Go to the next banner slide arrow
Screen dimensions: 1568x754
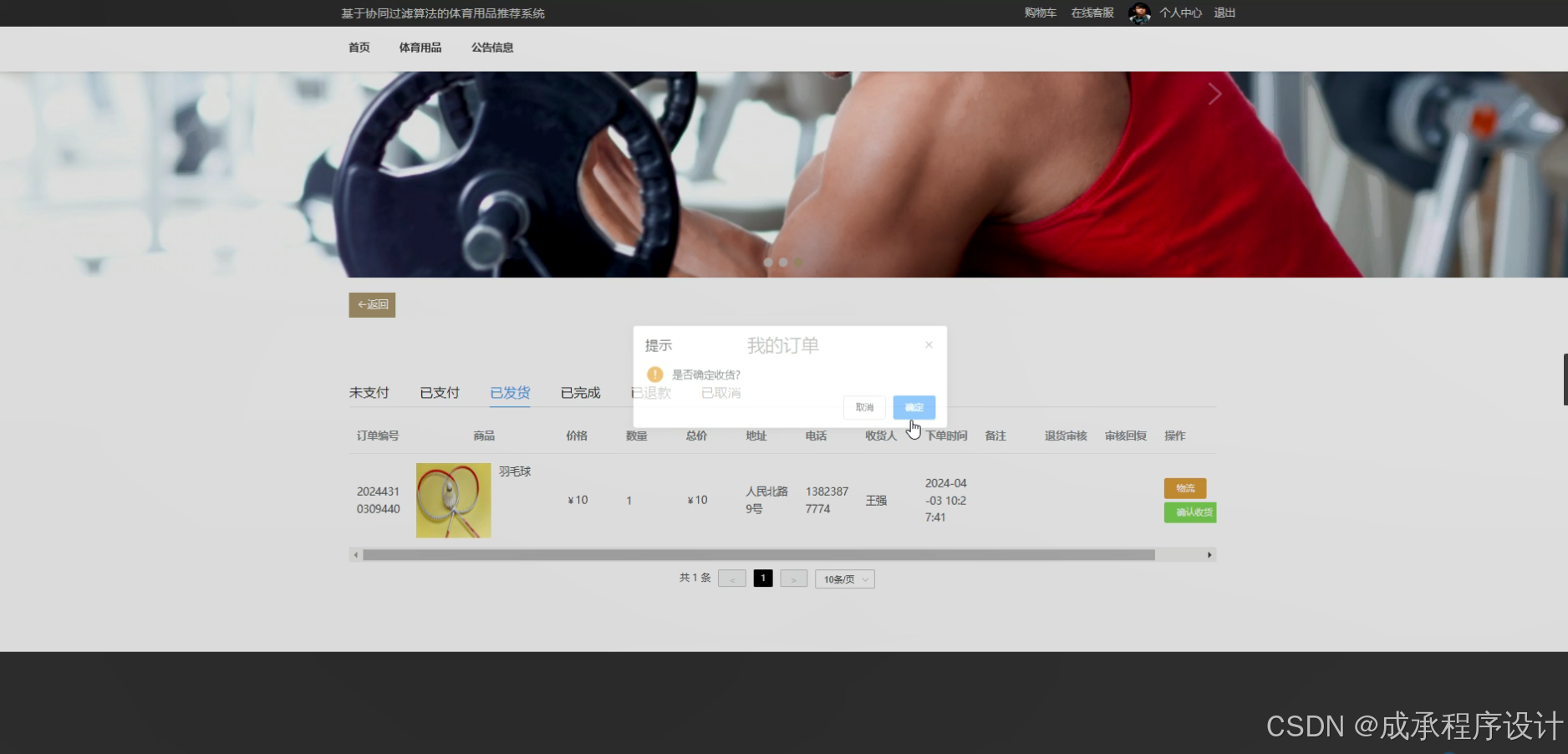click(x=1214, y=94)
